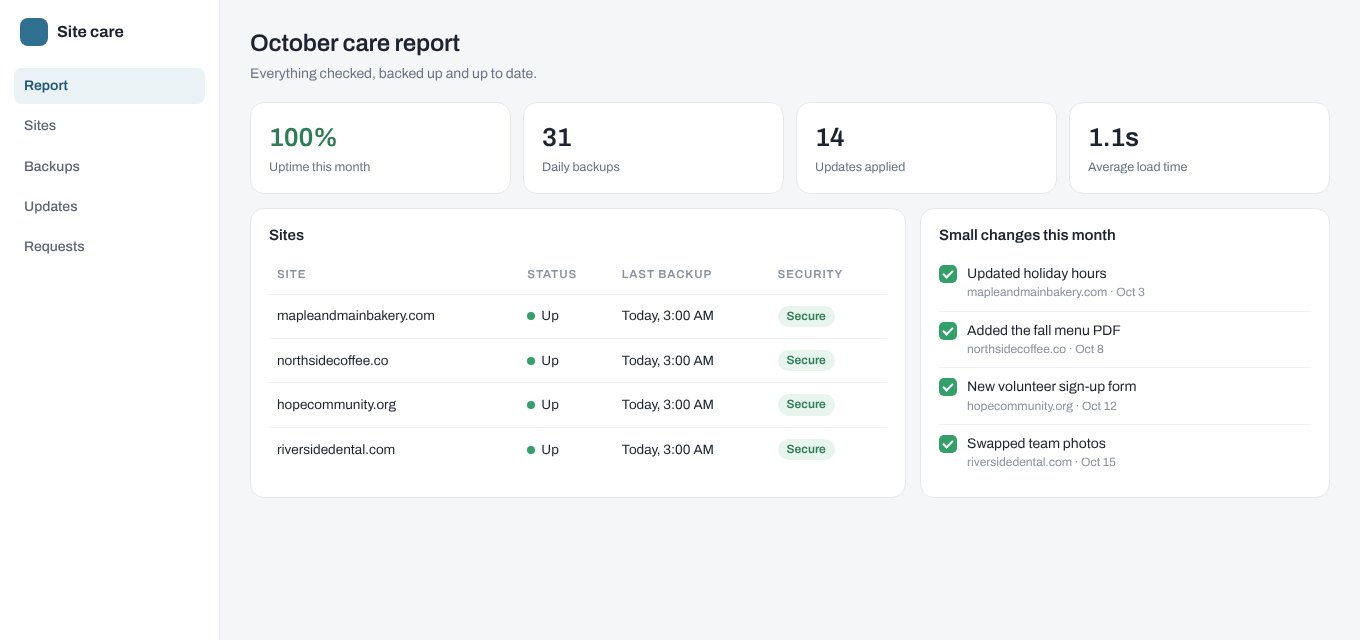This screenshot has height=640, width=1360.
Task: Click the October care report heading
Action: click(x=355, y=43)
